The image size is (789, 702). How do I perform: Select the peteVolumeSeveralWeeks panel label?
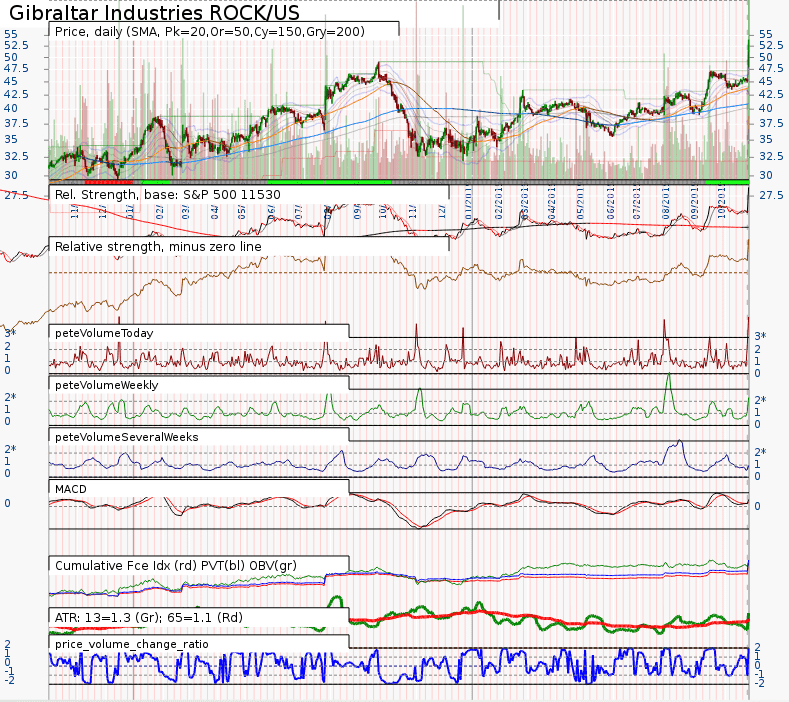pyautogui.click(x=127, y=437)
